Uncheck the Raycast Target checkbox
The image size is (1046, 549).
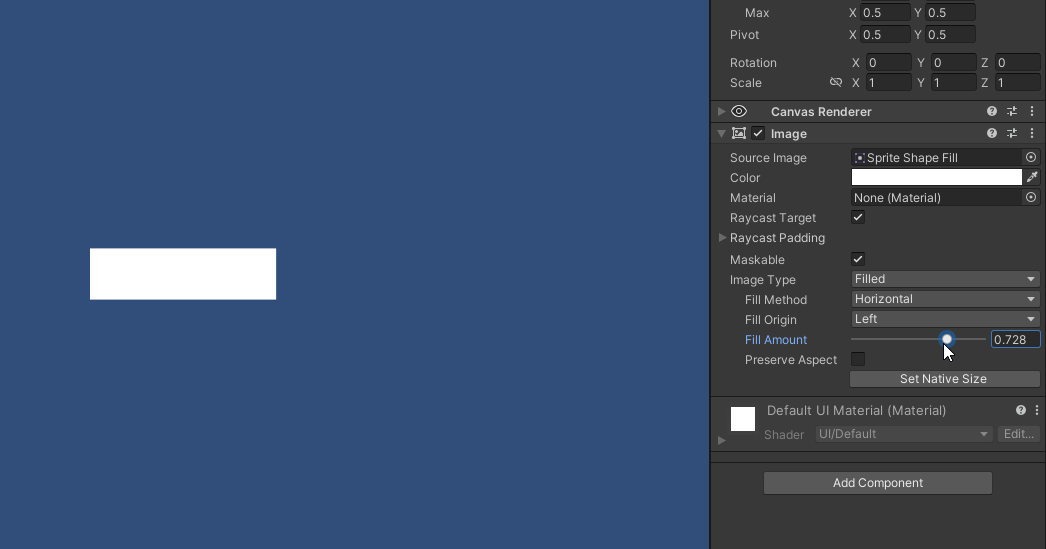click(x=858, y=217)
